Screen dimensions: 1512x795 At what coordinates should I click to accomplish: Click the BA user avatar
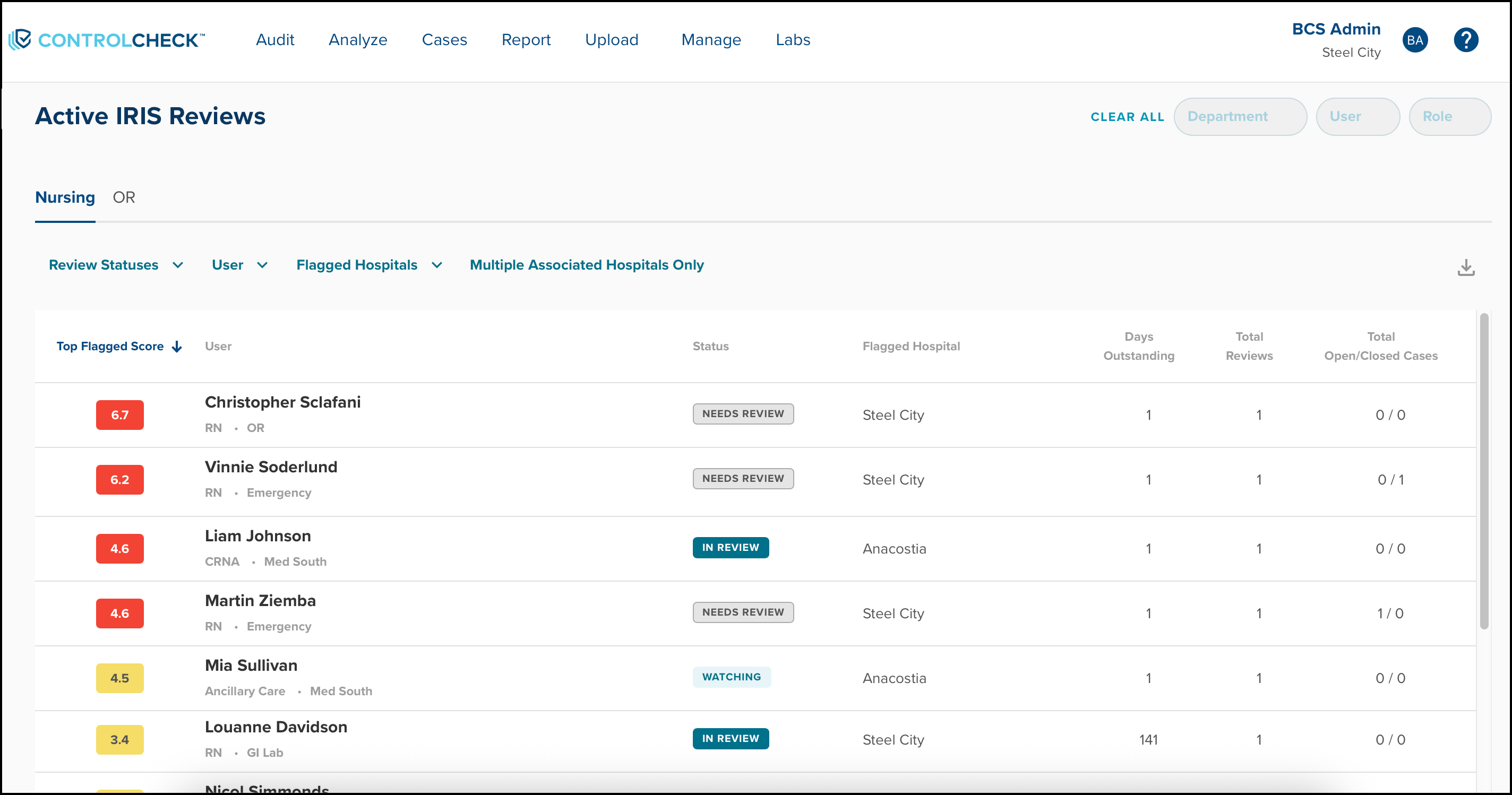1414,40
